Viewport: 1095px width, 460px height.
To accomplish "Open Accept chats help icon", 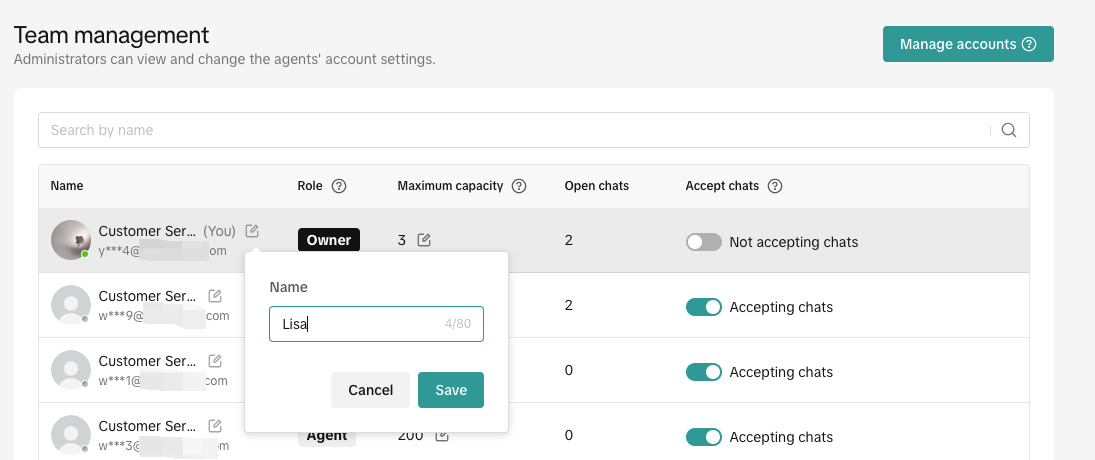I will (x=774, y=186).
